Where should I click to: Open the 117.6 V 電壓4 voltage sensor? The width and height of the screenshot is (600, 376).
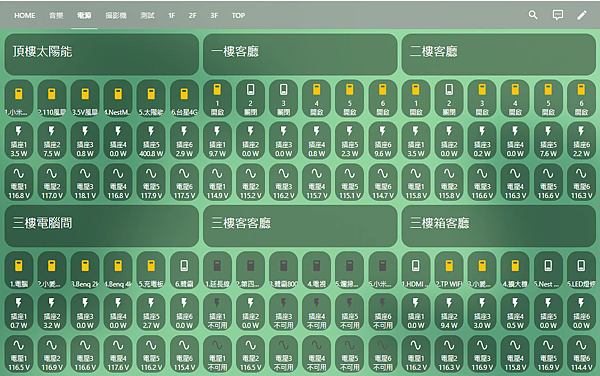click(x=118, y=354)
